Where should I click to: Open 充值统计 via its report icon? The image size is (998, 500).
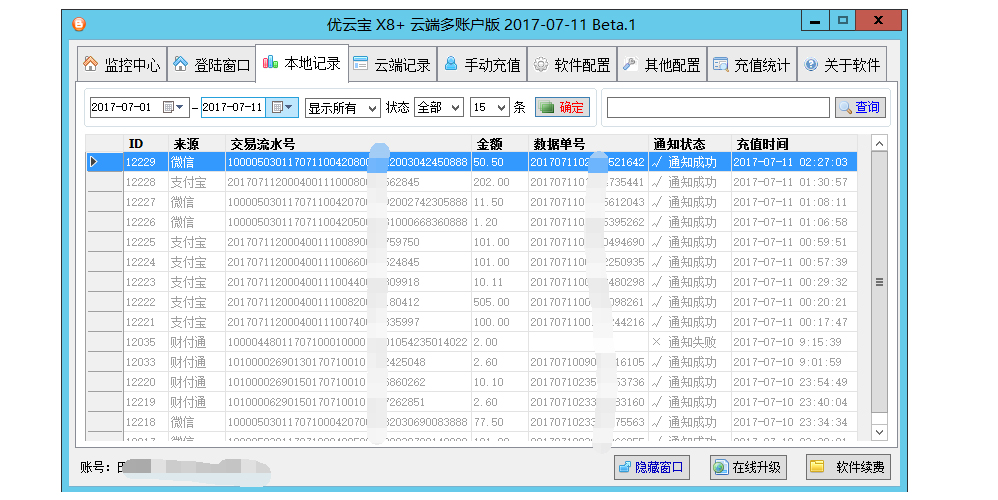[x=720, y=65]
